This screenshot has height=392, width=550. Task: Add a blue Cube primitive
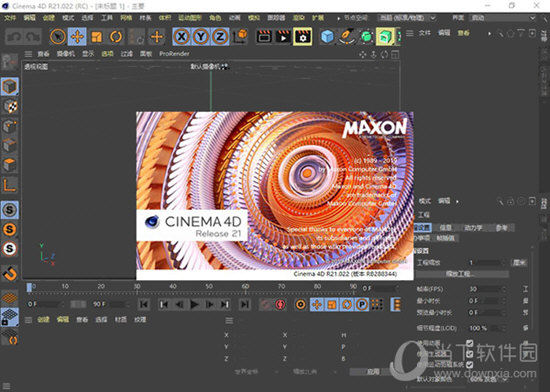[x=327, y=36]
